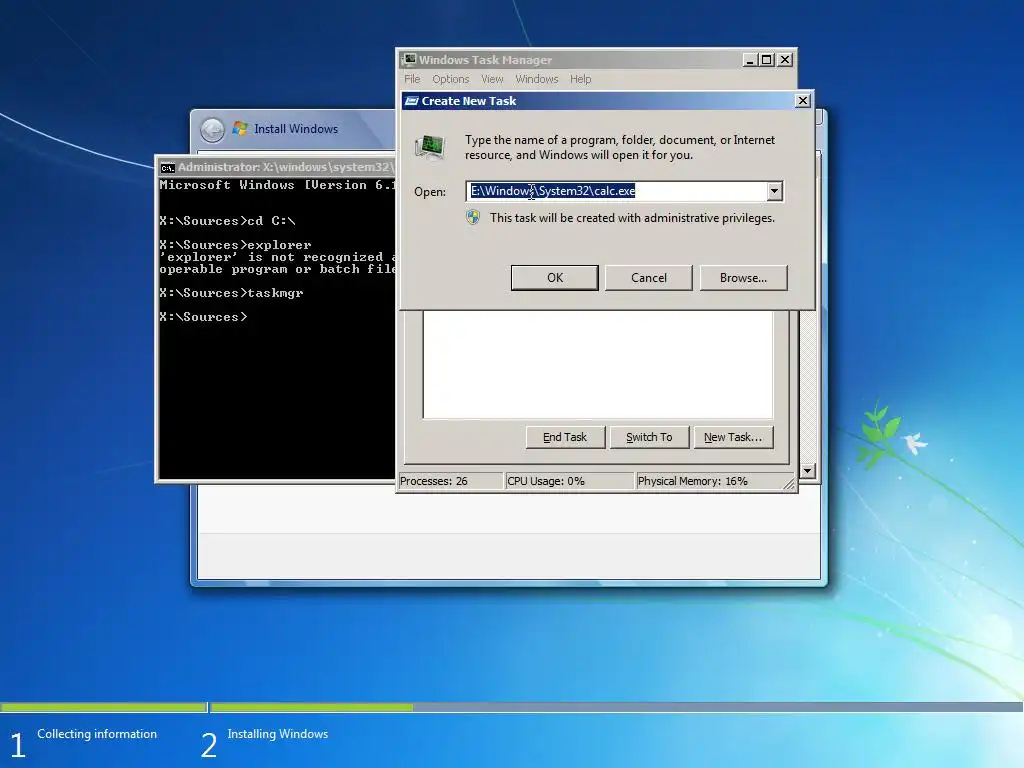The width and height of the screenshot is (1024, 768).
Task: Click CPU Usage: 0% status entry
Action: pyautogui.click(x=569, y=481)
